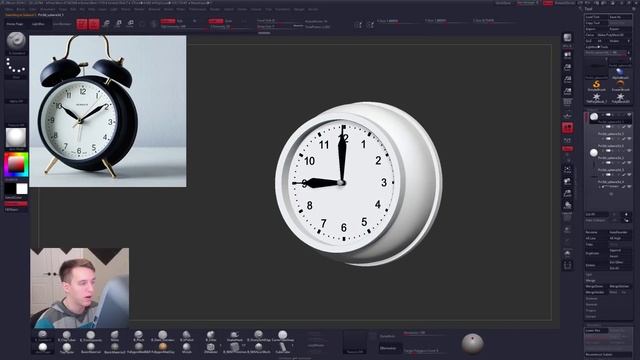Select the Move brush in bottom shelf
This screenshot has height=360, width=640.
115,336
